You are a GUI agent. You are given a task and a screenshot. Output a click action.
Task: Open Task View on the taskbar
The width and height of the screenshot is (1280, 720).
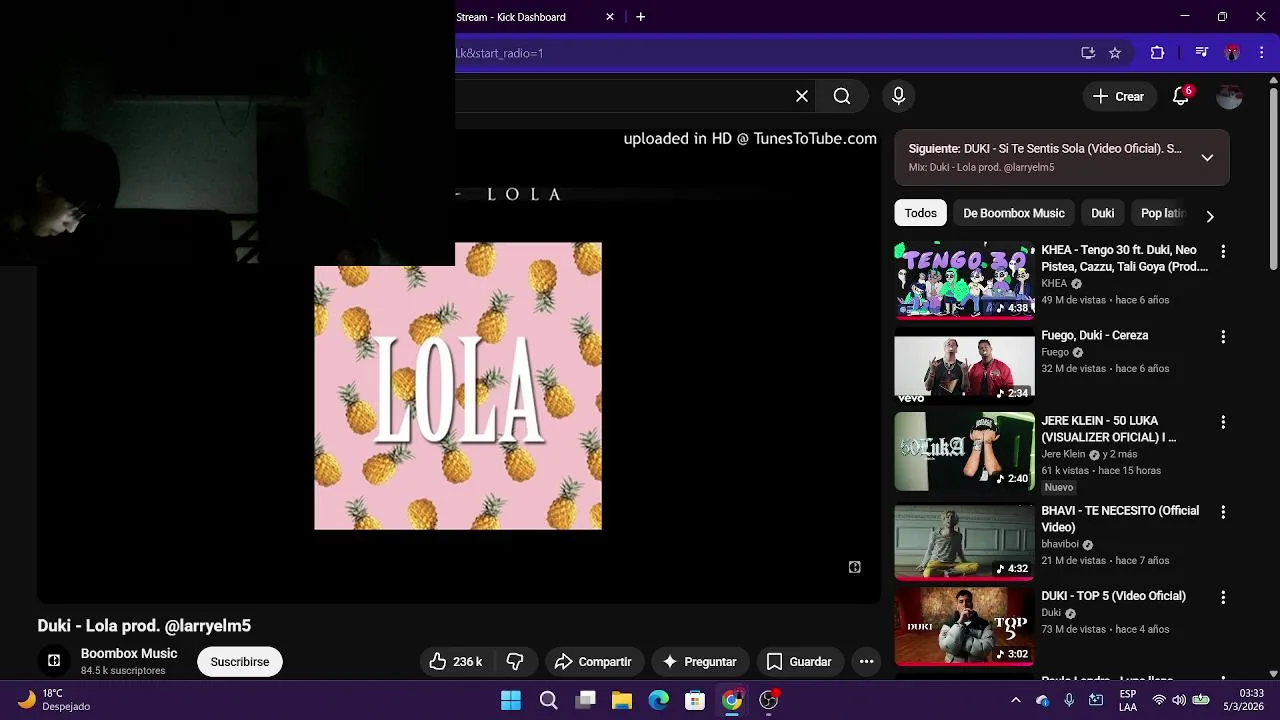point(585,700)
